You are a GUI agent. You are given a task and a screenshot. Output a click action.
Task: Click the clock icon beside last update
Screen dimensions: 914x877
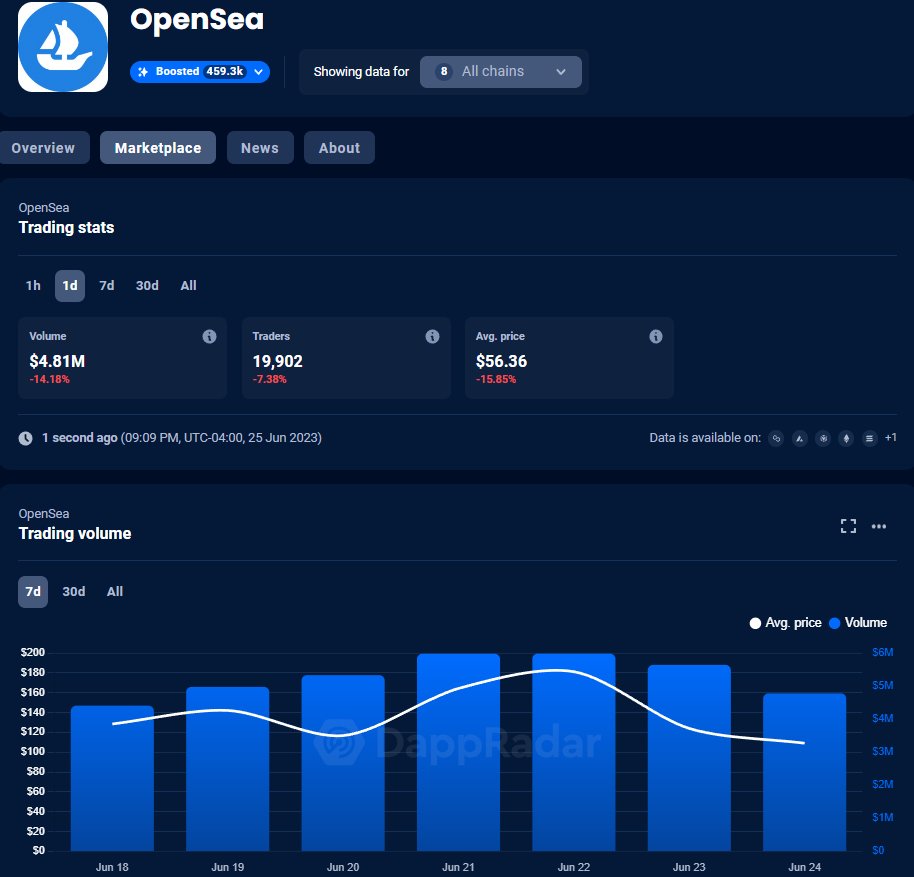[x=26, y=438]
